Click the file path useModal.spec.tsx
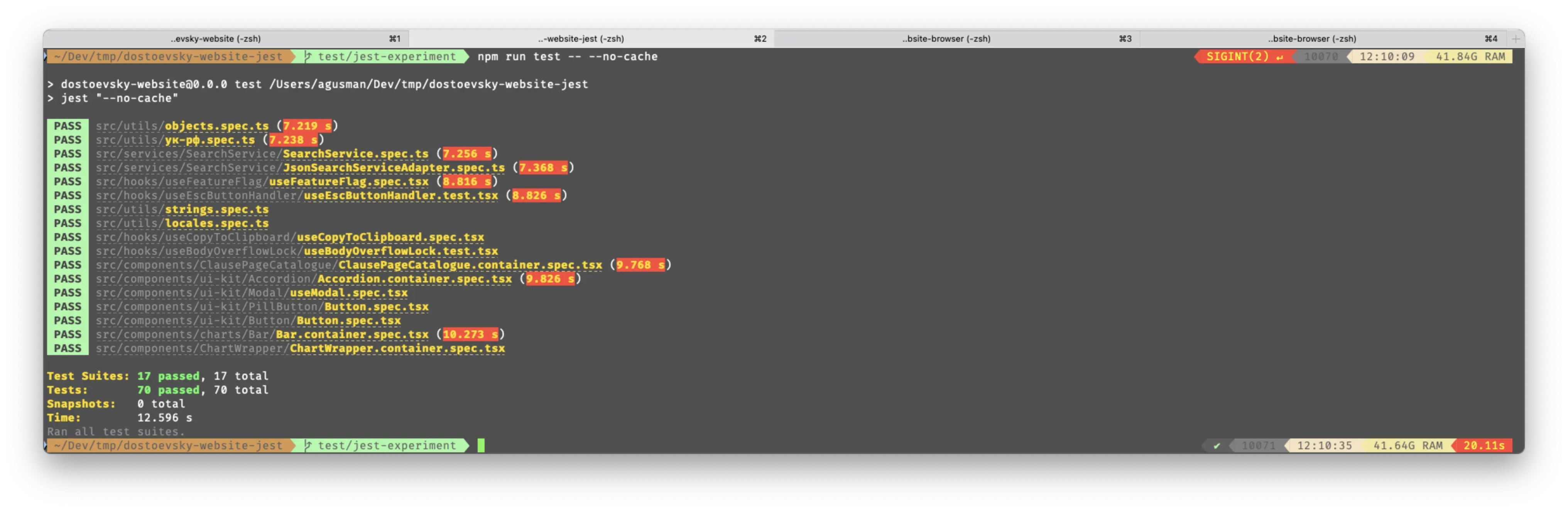1568x511 pixels. [252, 293]
